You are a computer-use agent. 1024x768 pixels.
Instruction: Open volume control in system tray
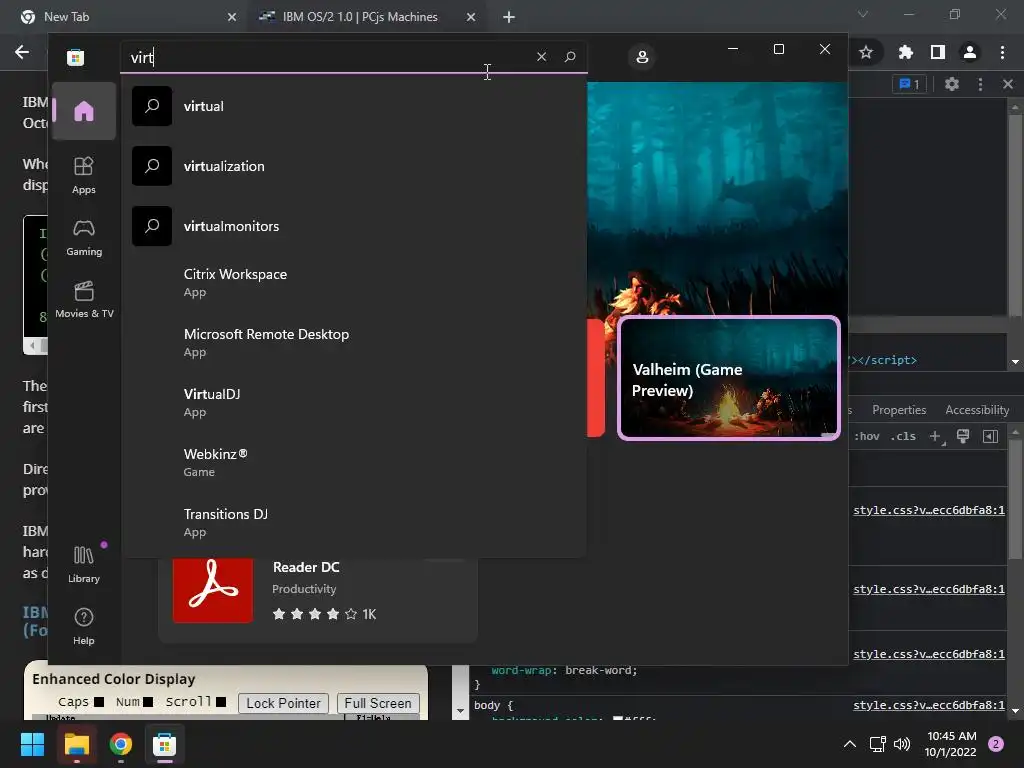(902, 744)
